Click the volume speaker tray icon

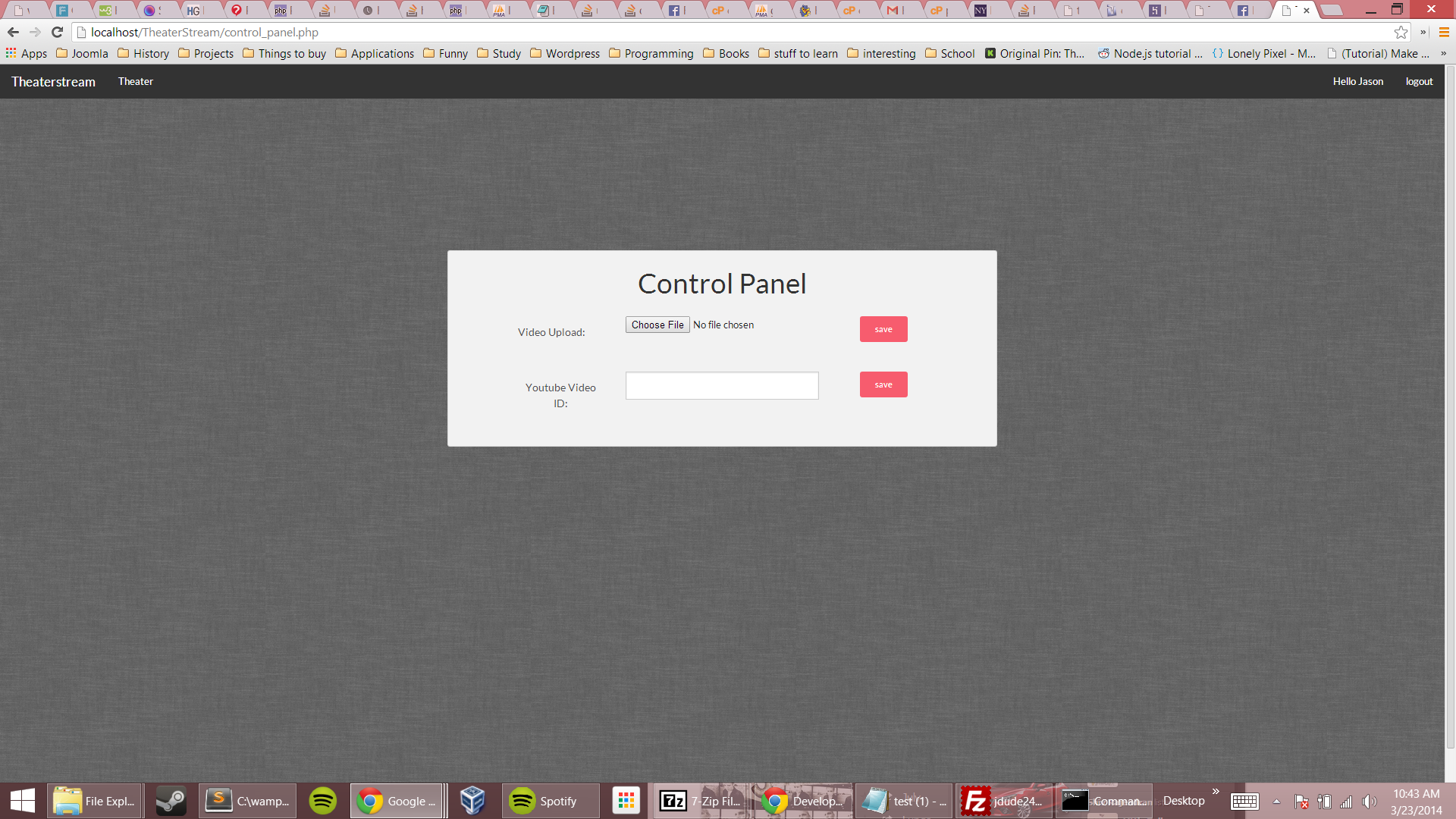1369,802
